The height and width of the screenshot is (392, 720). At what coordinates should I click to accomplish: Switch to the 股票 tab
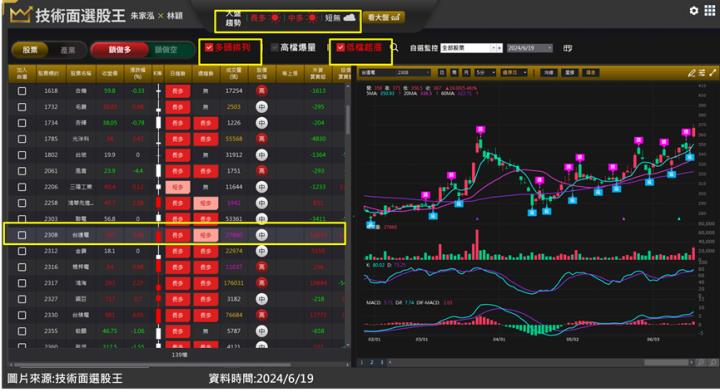tap(30, 50)
